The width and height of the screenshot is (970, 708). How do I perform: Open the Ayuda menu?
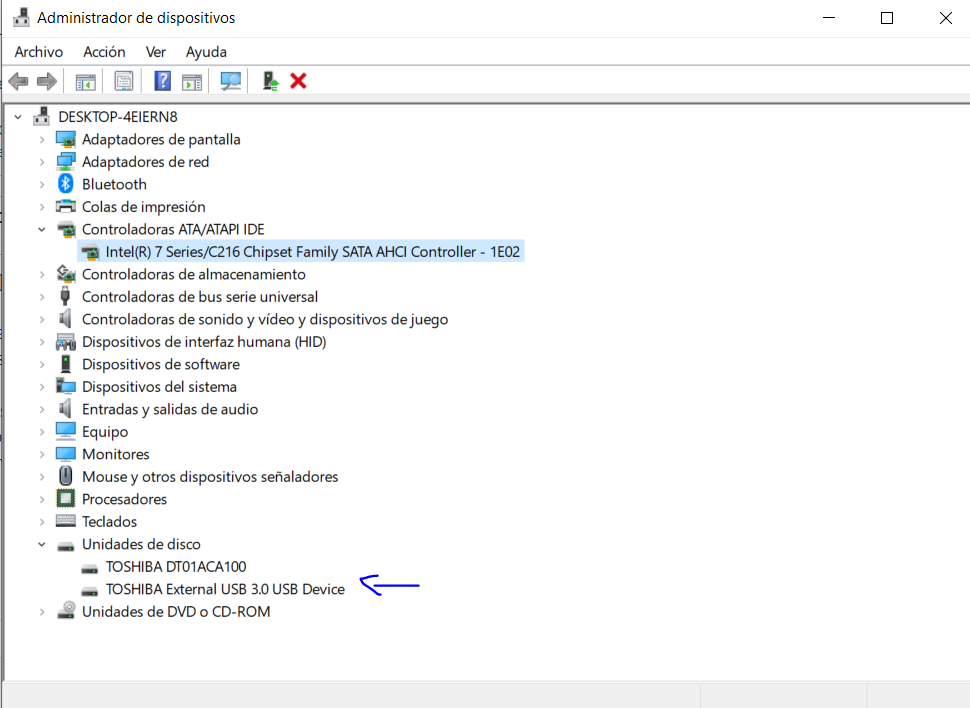tap(206, 52)
